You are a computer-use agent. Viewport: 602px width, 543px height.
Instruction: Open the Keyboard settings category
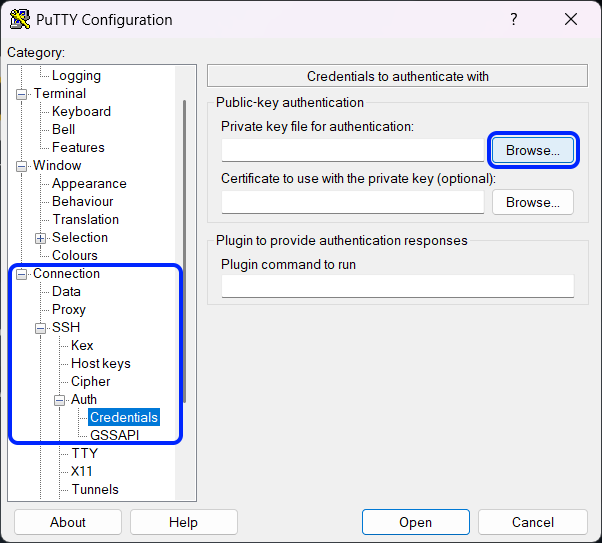(81, 111)
